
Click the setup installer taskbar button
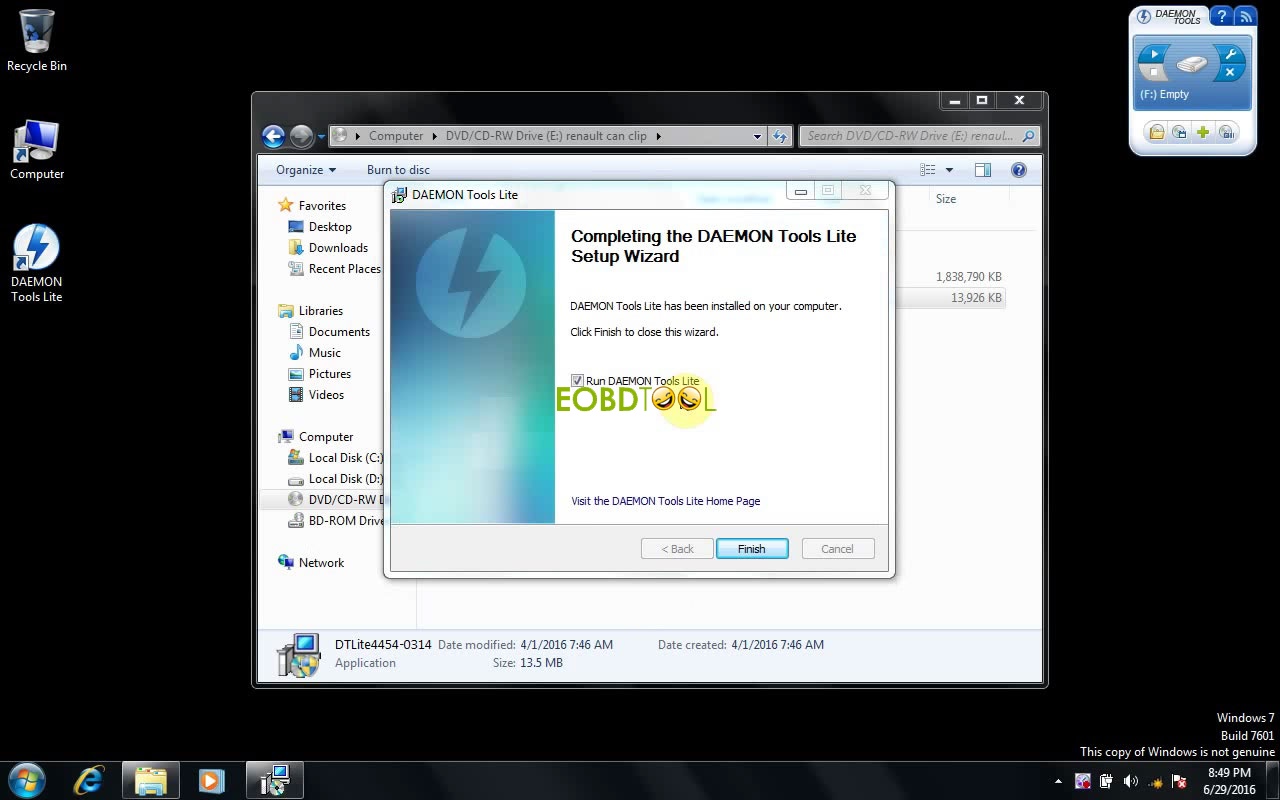(x=274, y=780)
